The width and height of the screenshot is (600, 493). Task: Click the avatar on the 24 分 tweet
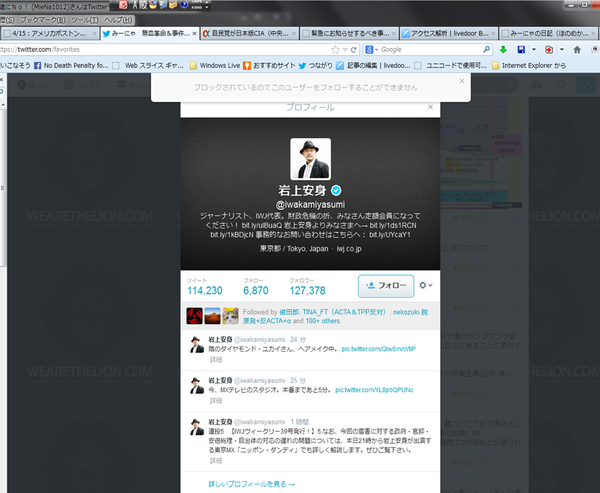click(197, 344)
